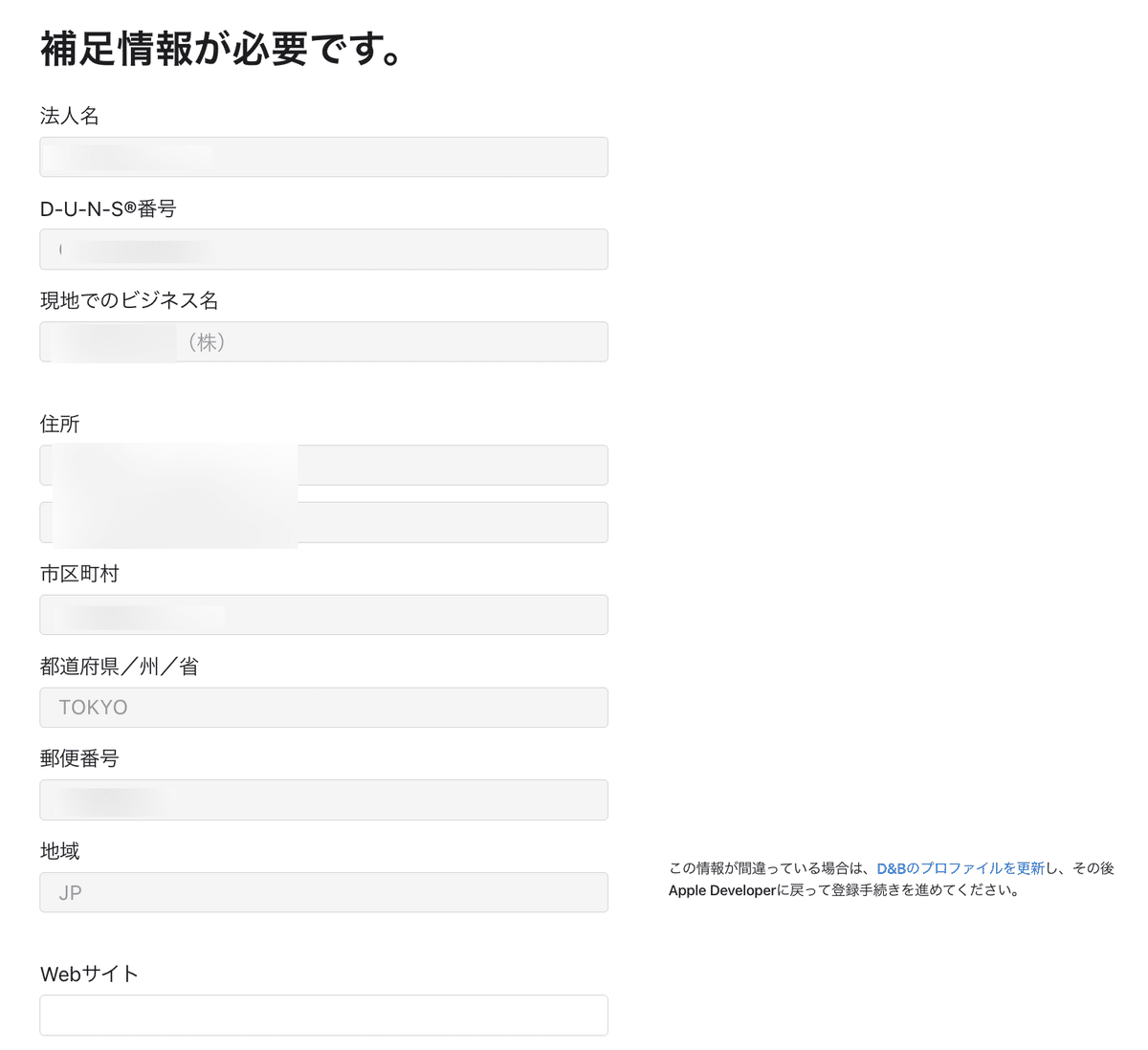Click the Webサイト label
Screen dimensions: 1148x1050
(x=89, y=973)
